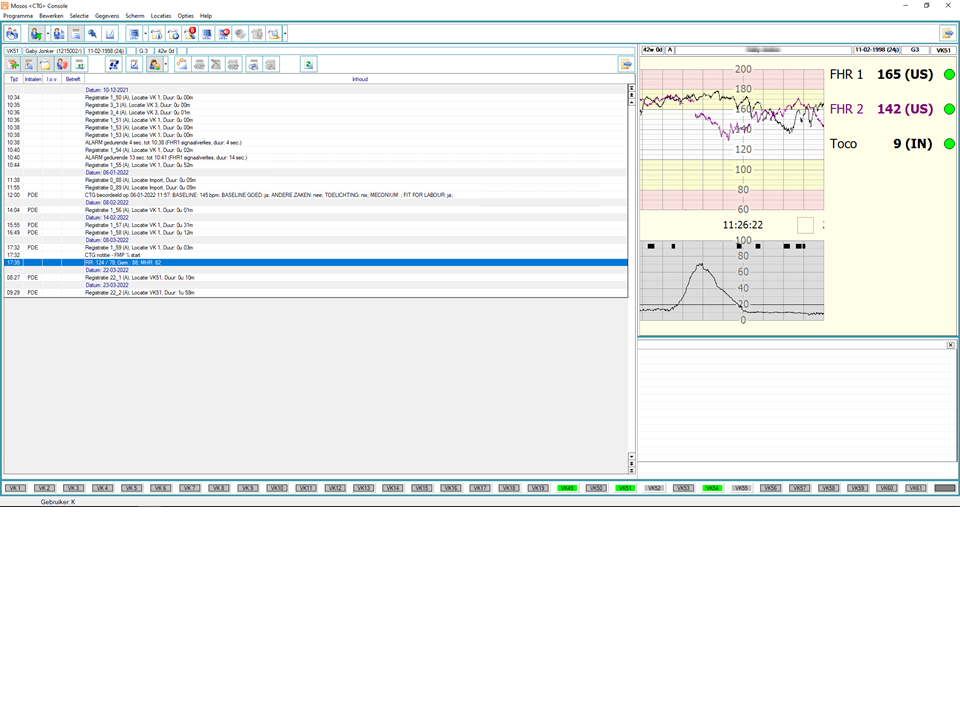
Task: Click the blue pin icon in top toolbar
Action: pyautogui.click(x=92, y=34)
